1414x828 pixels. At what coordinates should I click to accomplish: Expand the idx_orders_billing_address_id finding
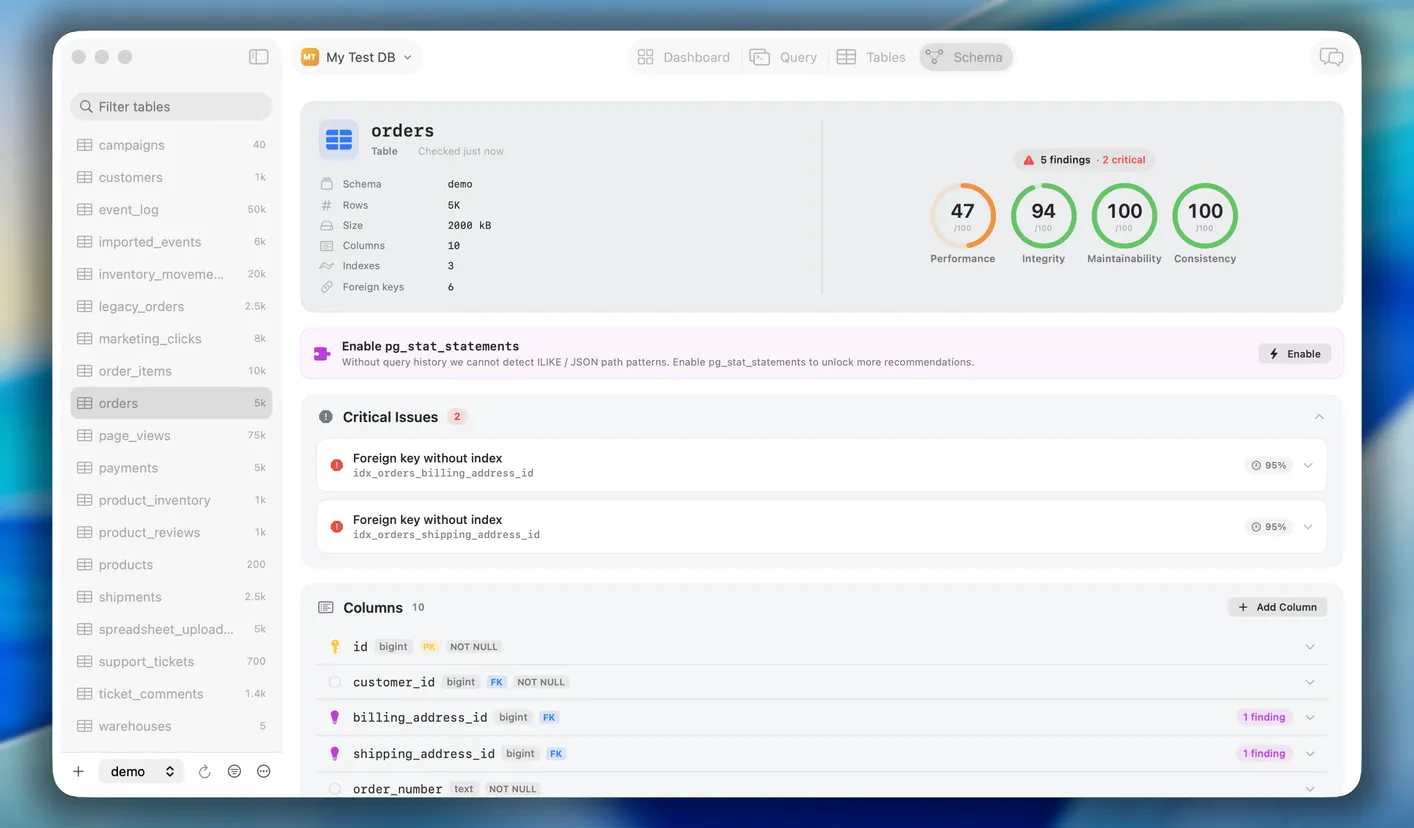(1308, 465)
